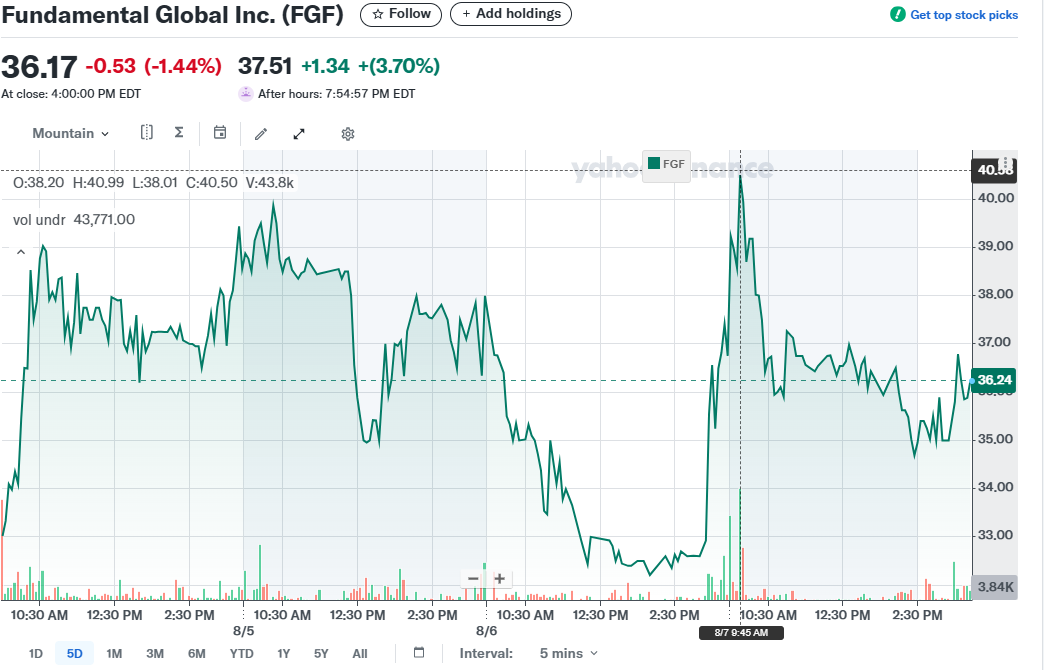Zoom out with the minus button
Image resolution: width=1044 pixels, height=670 pixels.
473,578
